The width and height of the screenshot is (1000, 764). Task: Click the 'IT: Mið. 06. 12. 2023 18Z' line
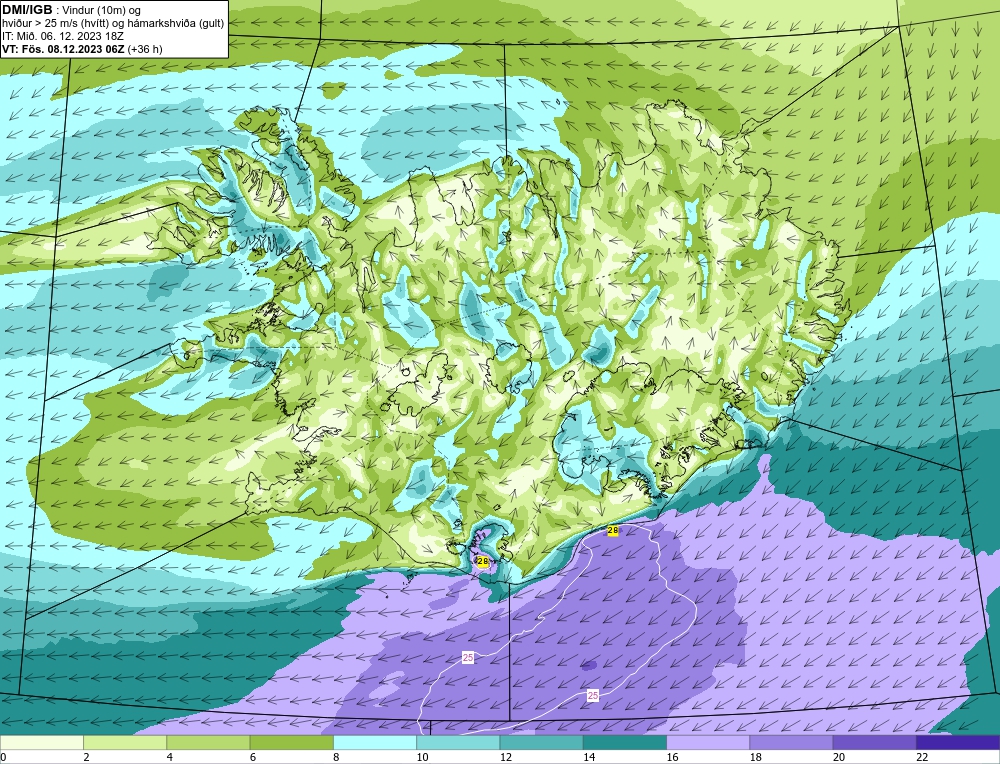point(63,36)
